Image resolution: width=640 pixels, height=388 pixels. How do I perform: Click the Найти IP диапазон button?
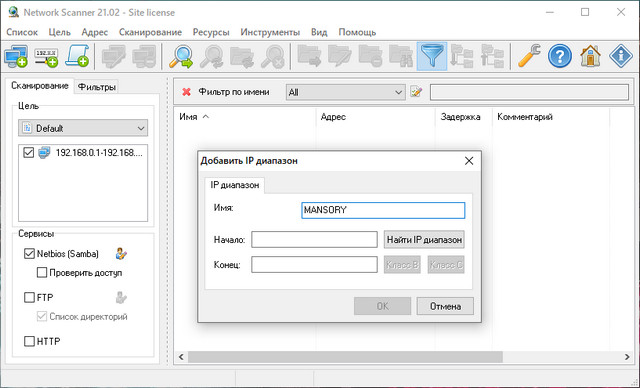[424, 239]
